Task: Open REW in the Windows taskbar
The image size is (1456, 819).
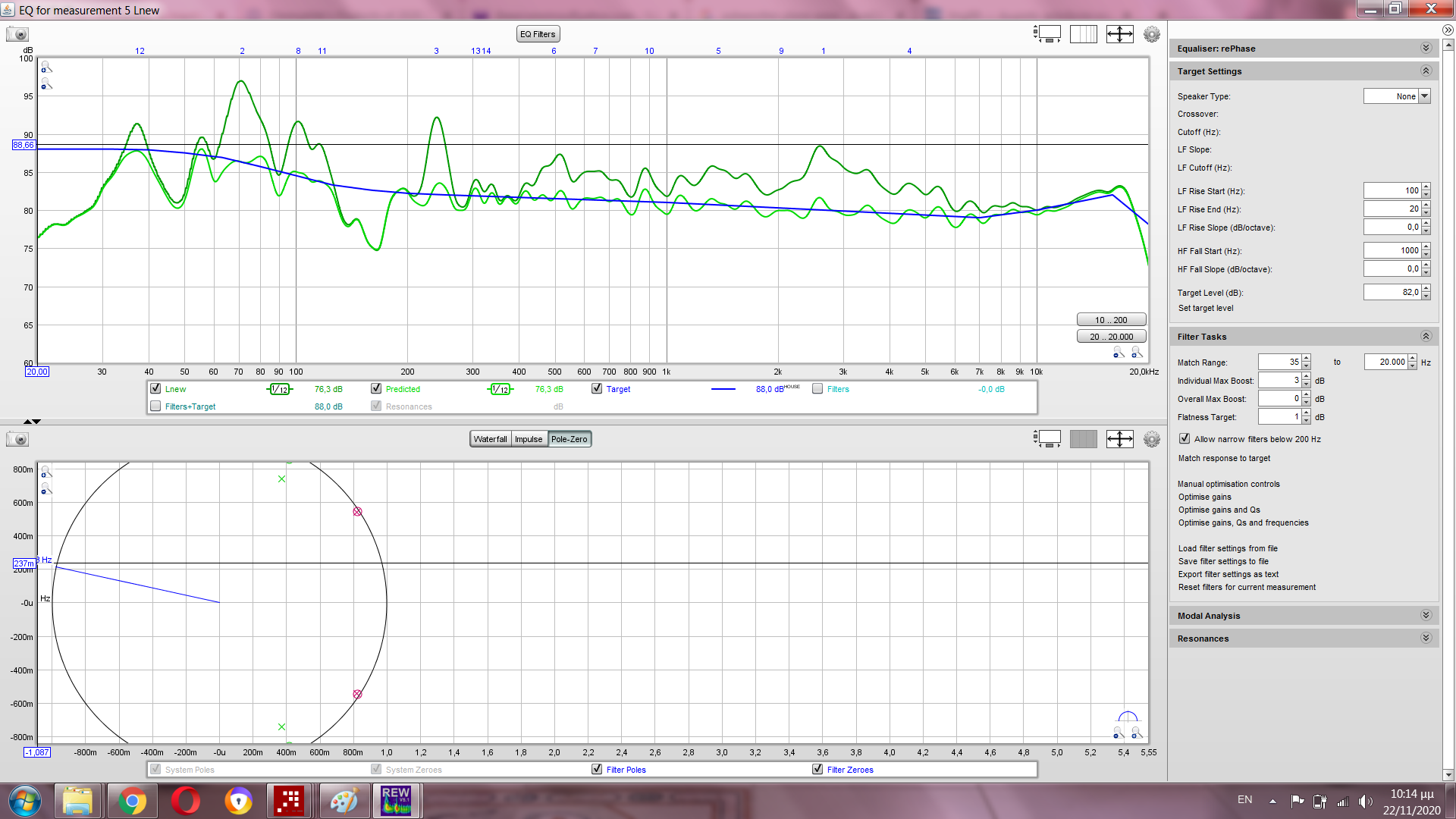Action: point(396,801)
